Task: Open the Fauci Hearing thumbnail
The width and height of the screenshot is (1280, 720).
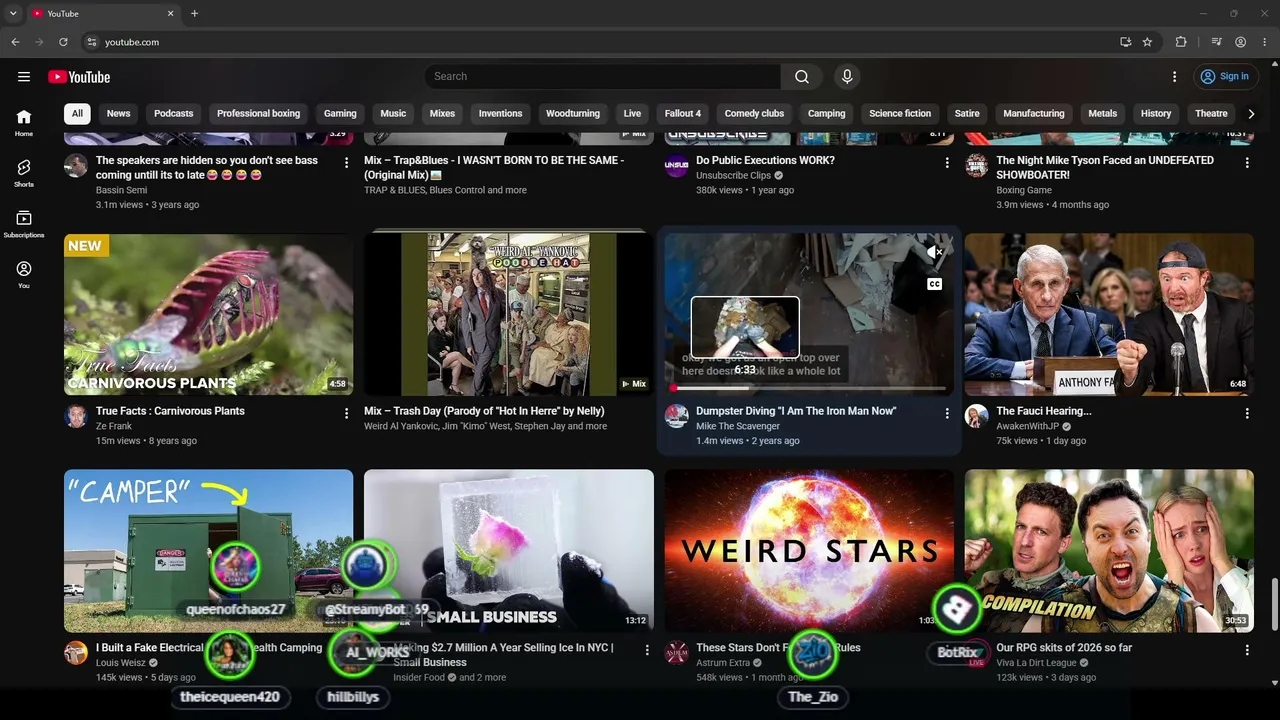Action: [1109, 315]
